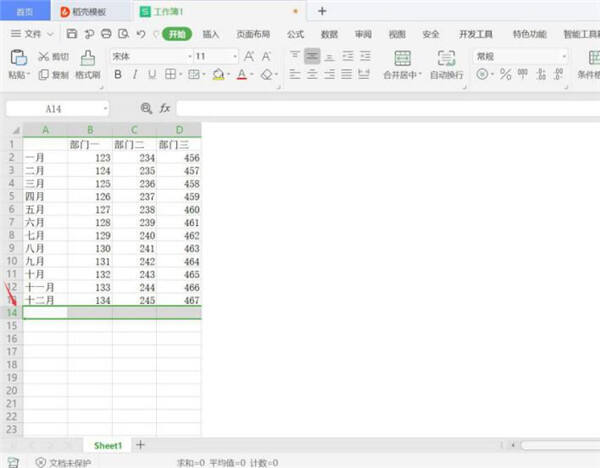Open Print Preview from quick toolbar

tap(123, 34)
